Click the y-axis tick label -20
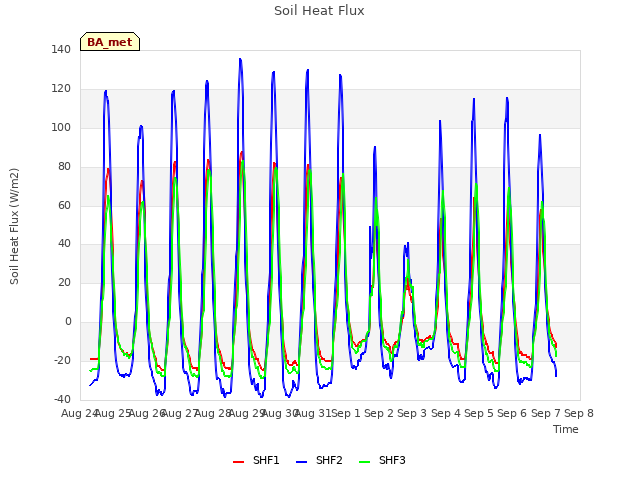Image resolution: width=640 pixels, height=480 pixels. point(62,360)
